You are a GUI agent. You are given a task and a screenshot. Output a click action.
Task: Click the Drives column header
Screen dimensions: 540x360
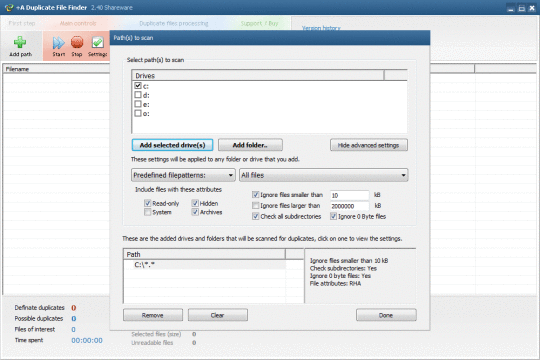pos(258,75)
